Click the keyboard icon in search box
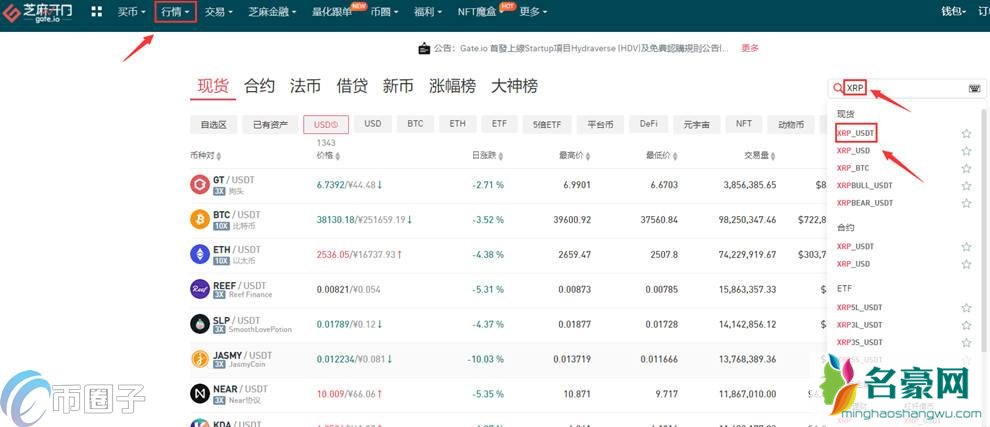 (974, 88)
